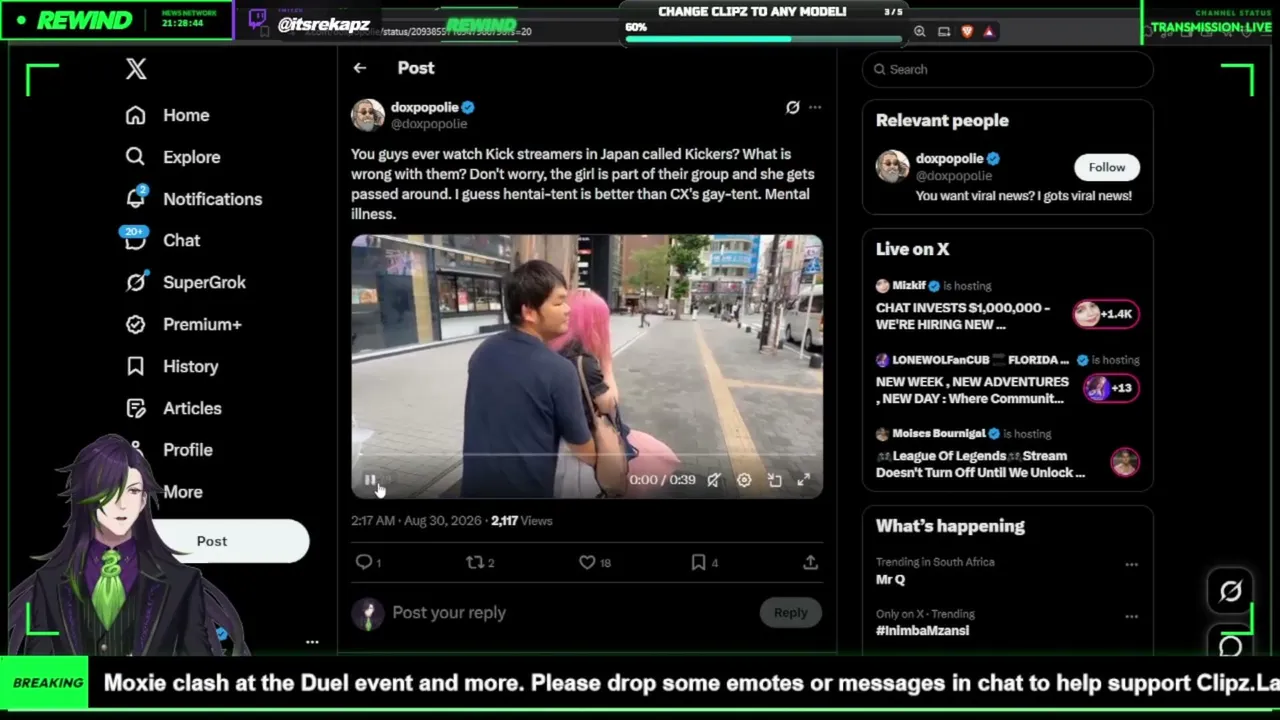The width and height of the screenshot is (1280, 720).
Task: Open Mizkif's live stream CHAT INVESTS $1,000,000
Action: (x=963, y=316)
